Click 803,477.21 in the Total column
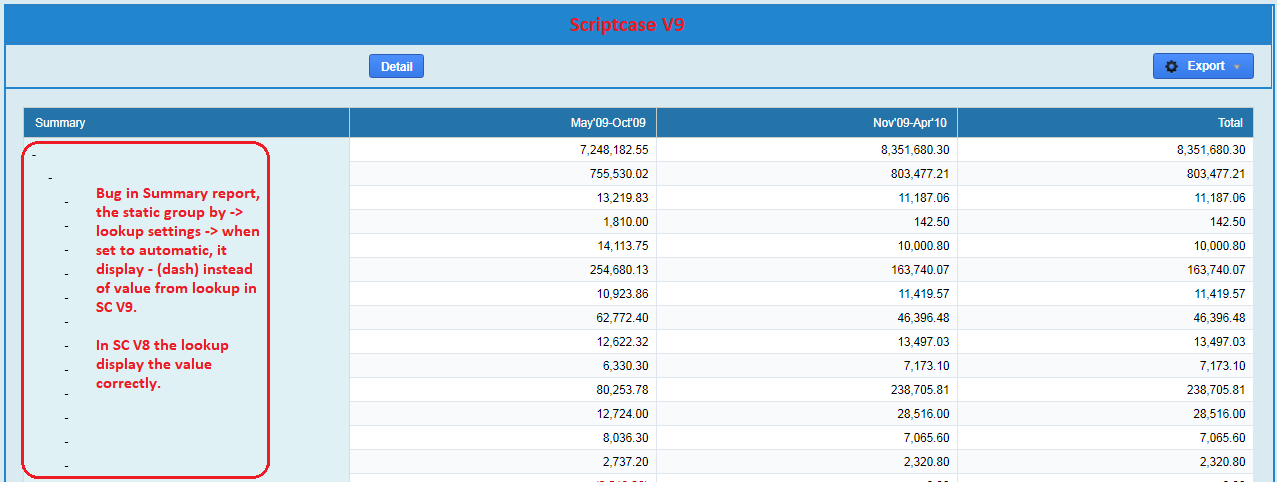The width and height of the screenshot is (1277, 482). click(1216, 174)
